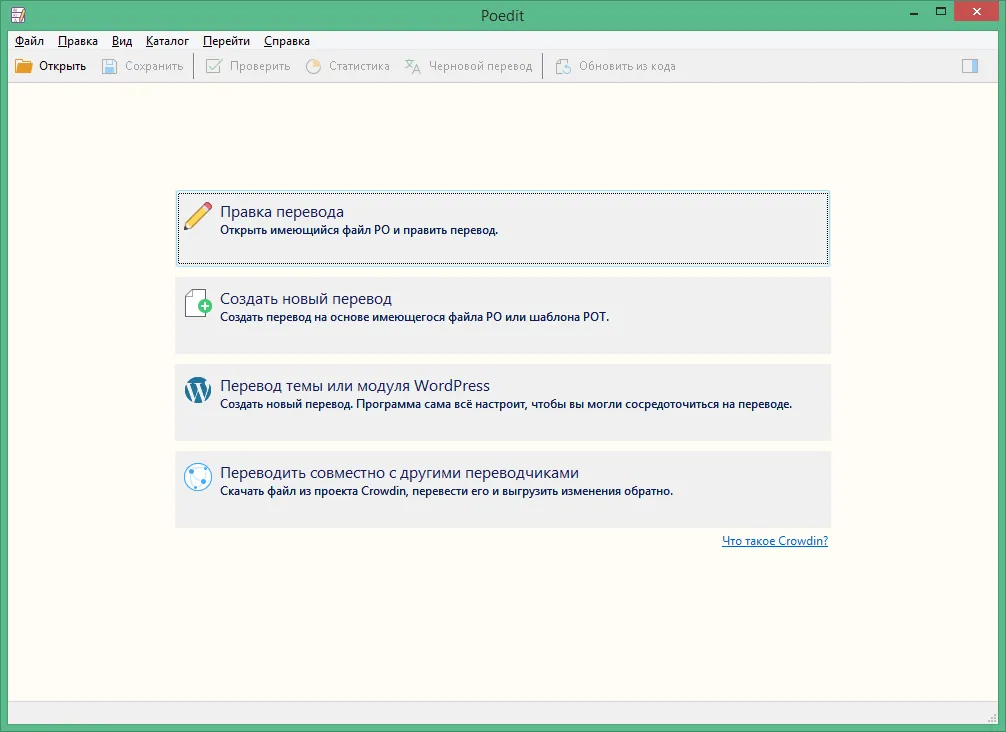Image resolution: width=1006 pixels, height=732 pixels.
Task: Click the Обновить из кода icon
Action: click(563, 66)
